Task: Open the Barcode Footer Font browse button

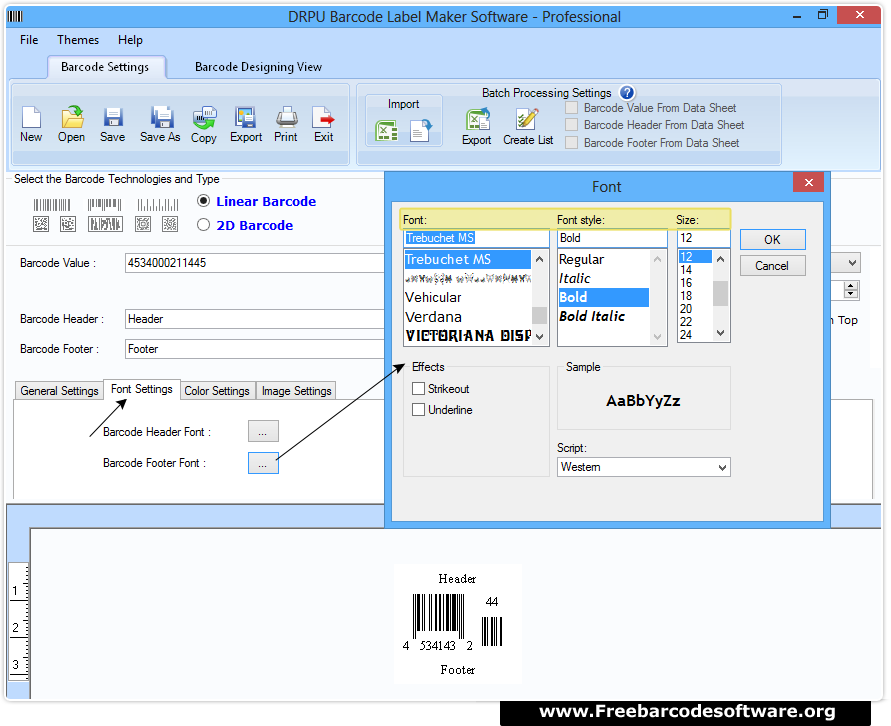Action: click(x=263, y=463)
